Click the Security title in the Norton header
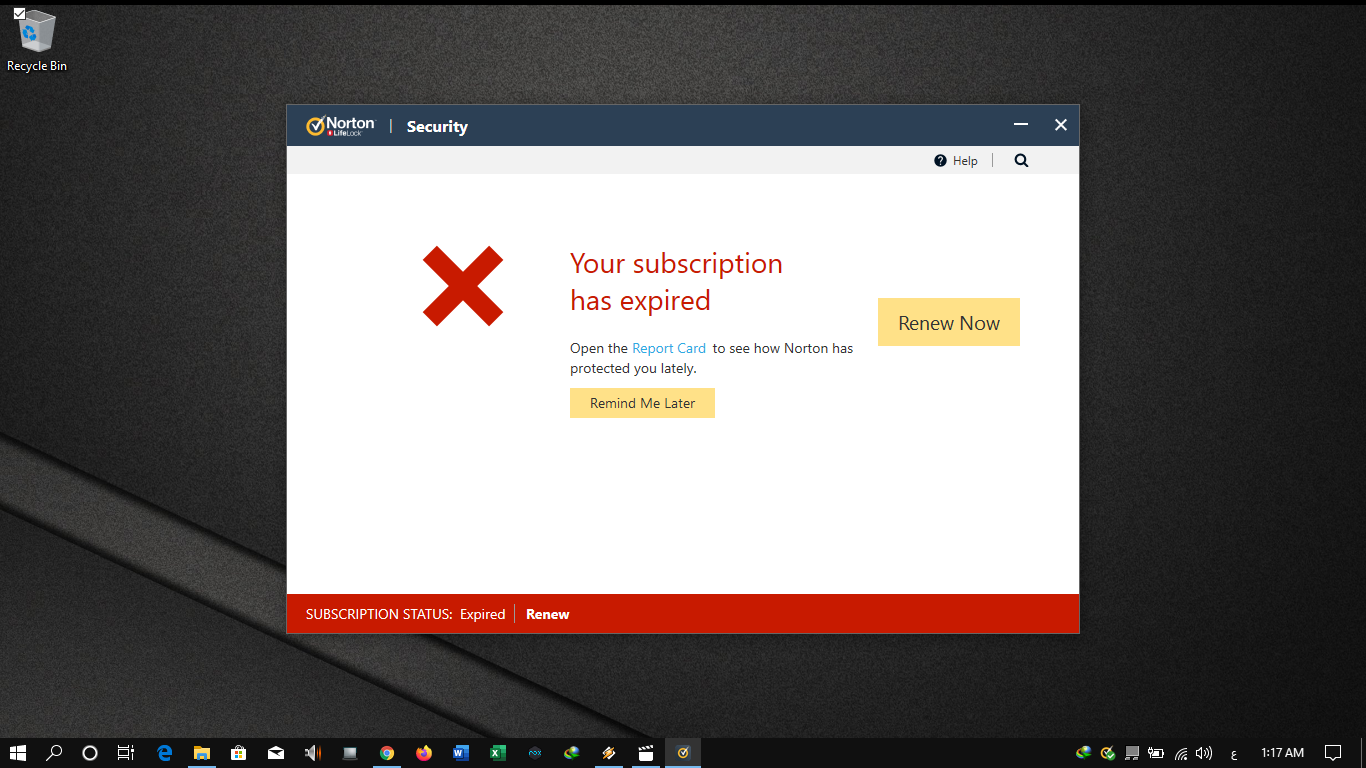1366x768 pixels. [437, 127]
